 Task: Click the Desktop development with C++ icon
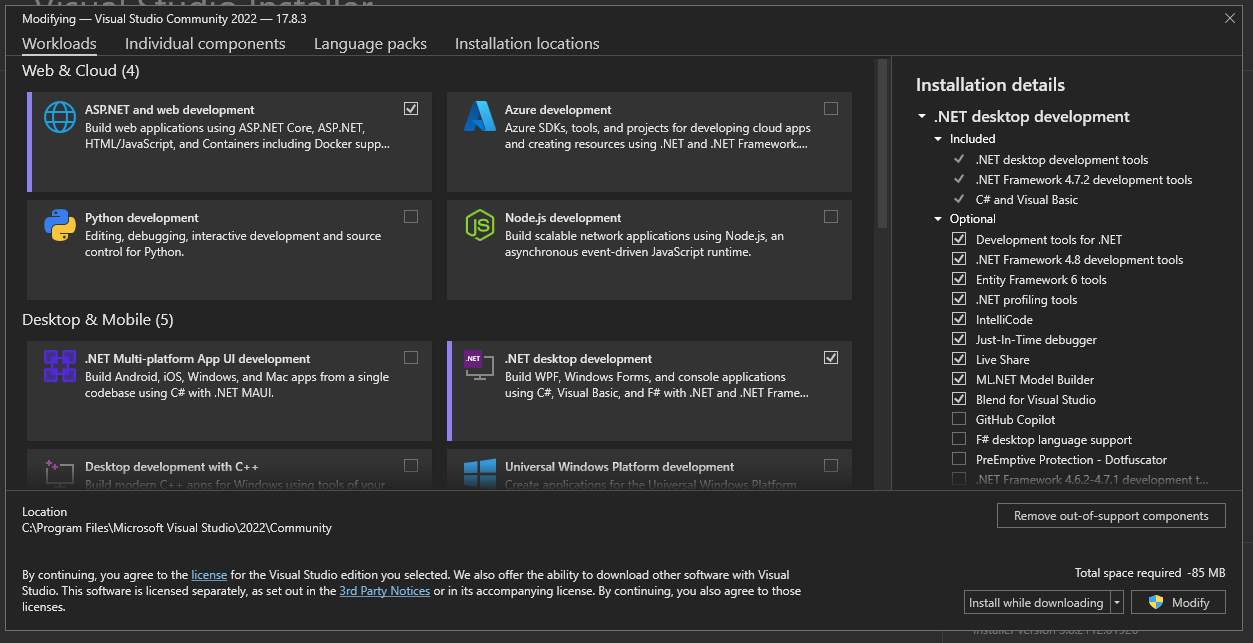(60, 473)
